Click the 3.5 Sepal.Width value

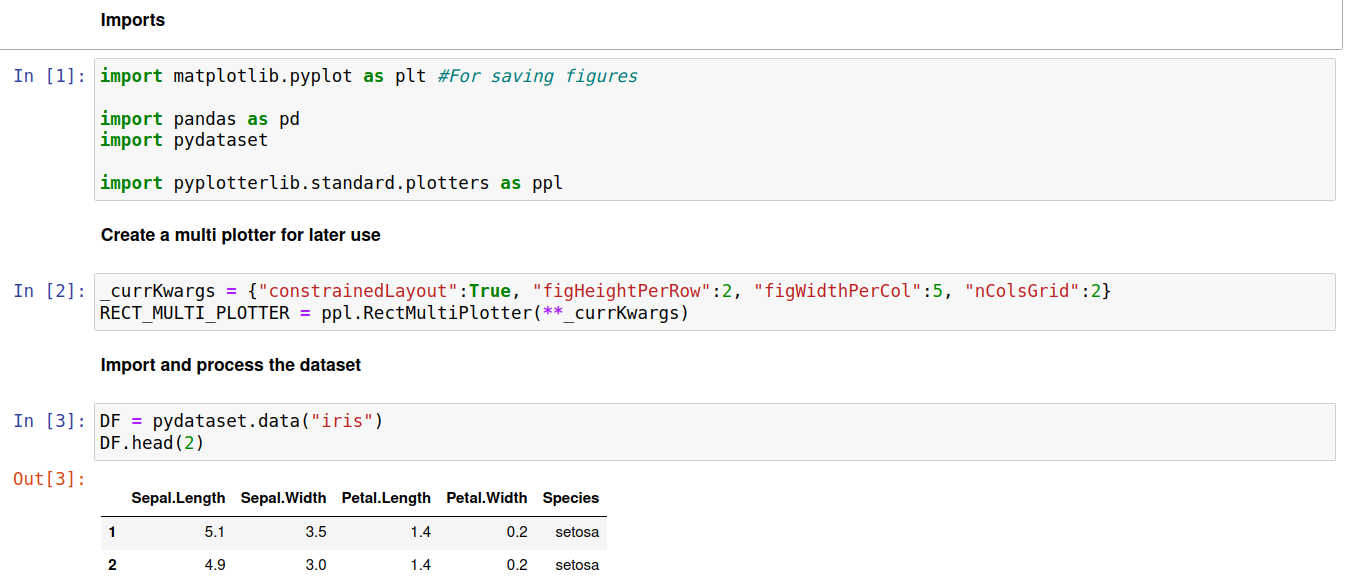pos(316,532)
